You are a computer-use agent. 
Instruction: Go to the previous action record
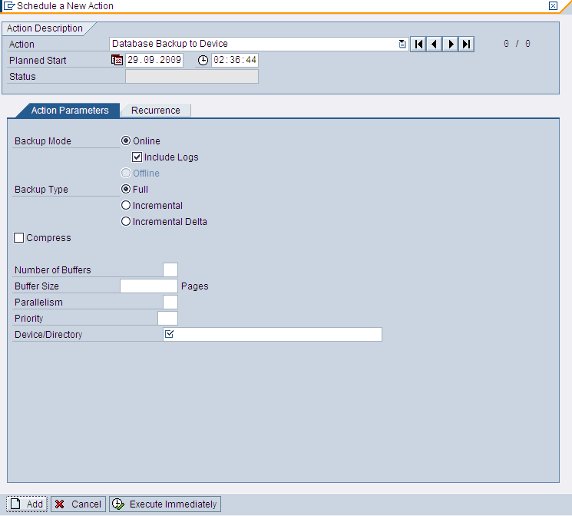(x=434, y=44)
